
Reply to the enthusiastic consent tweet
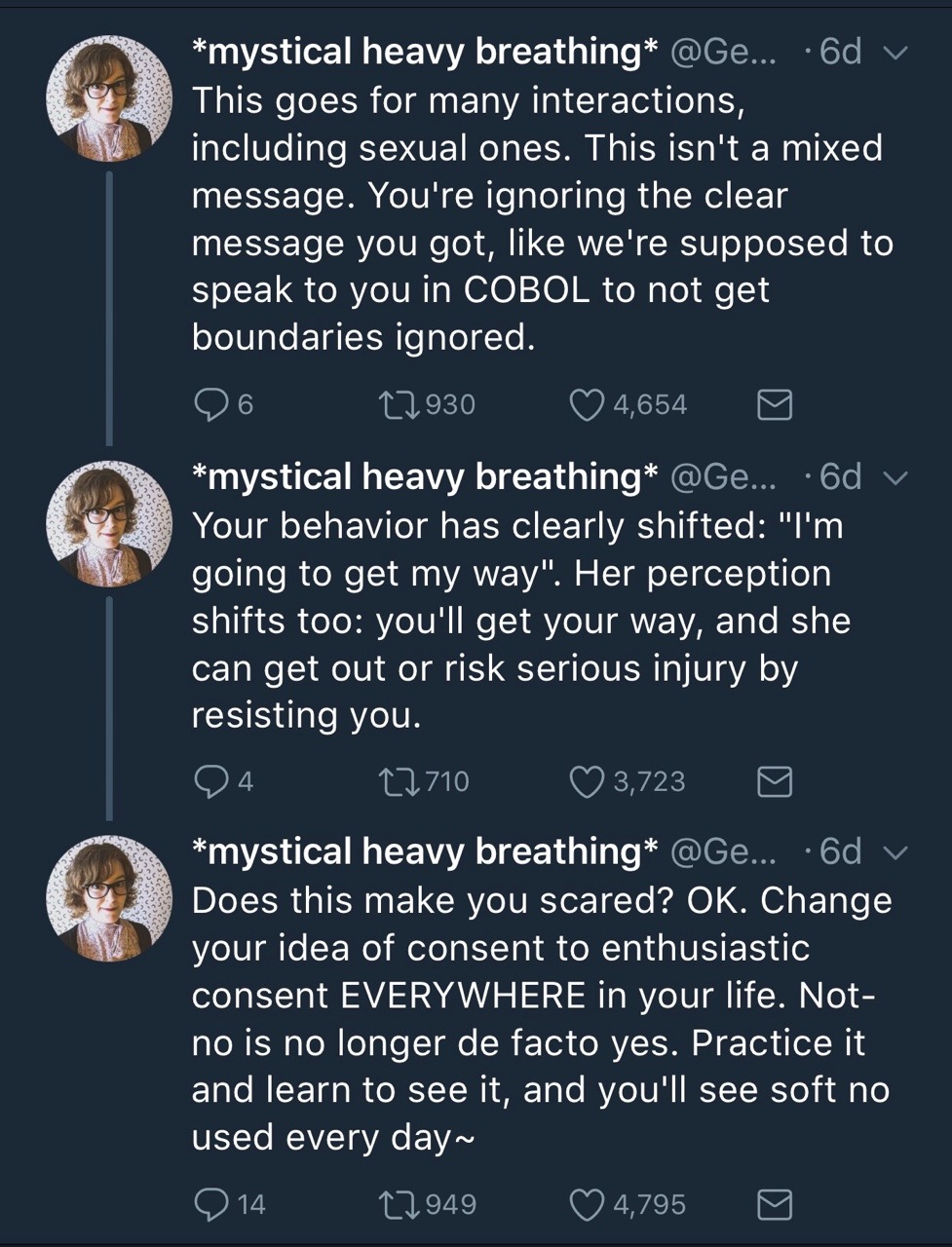coord(210,1205)
